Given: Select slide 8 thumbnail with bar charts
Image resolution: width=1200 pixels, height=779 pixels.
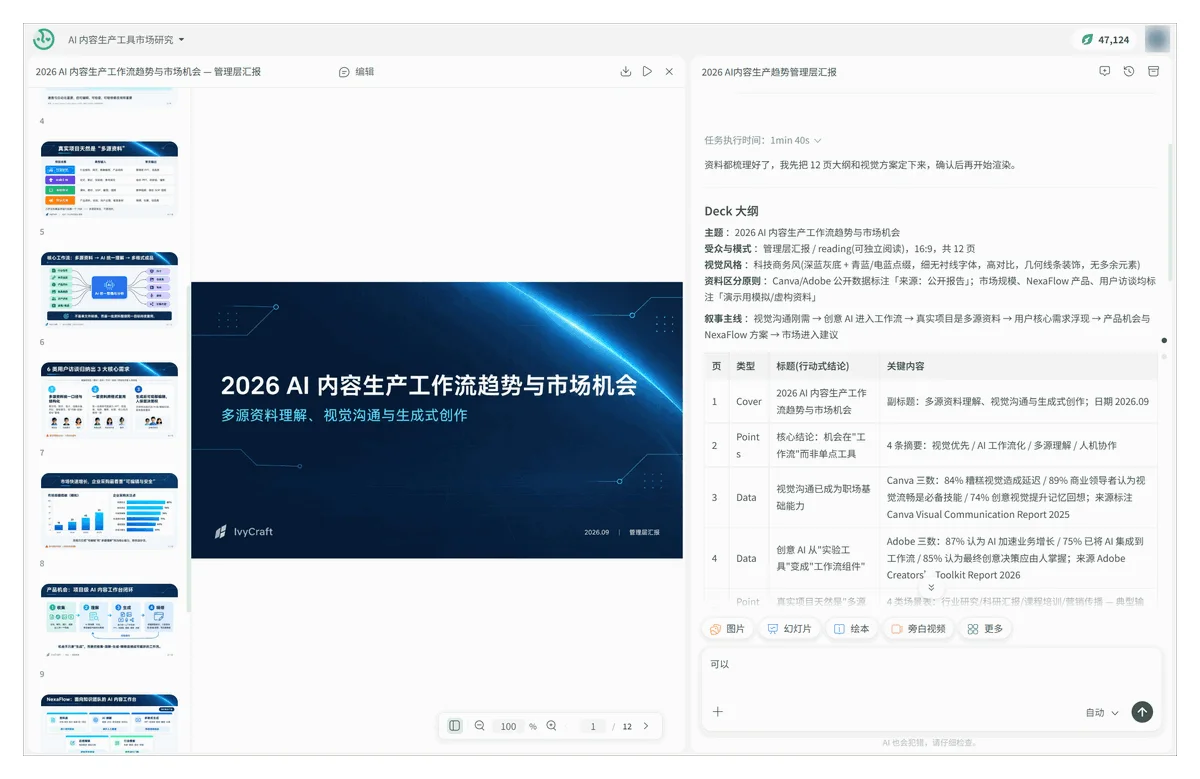Looking at the screenshot, I should tap(110, 512).
